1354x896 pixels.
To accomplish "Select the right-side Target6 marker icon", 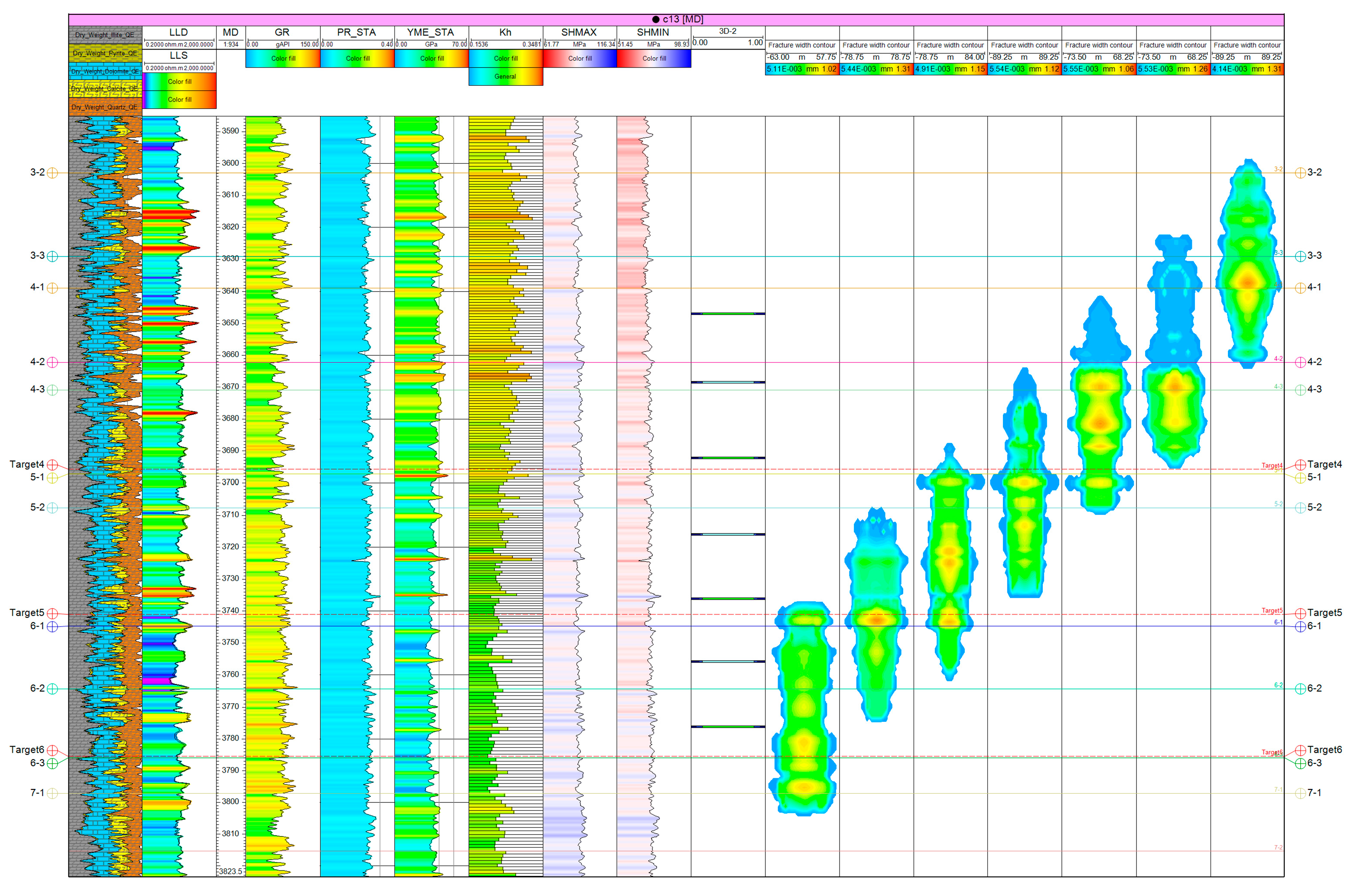I will point(1300,750).
